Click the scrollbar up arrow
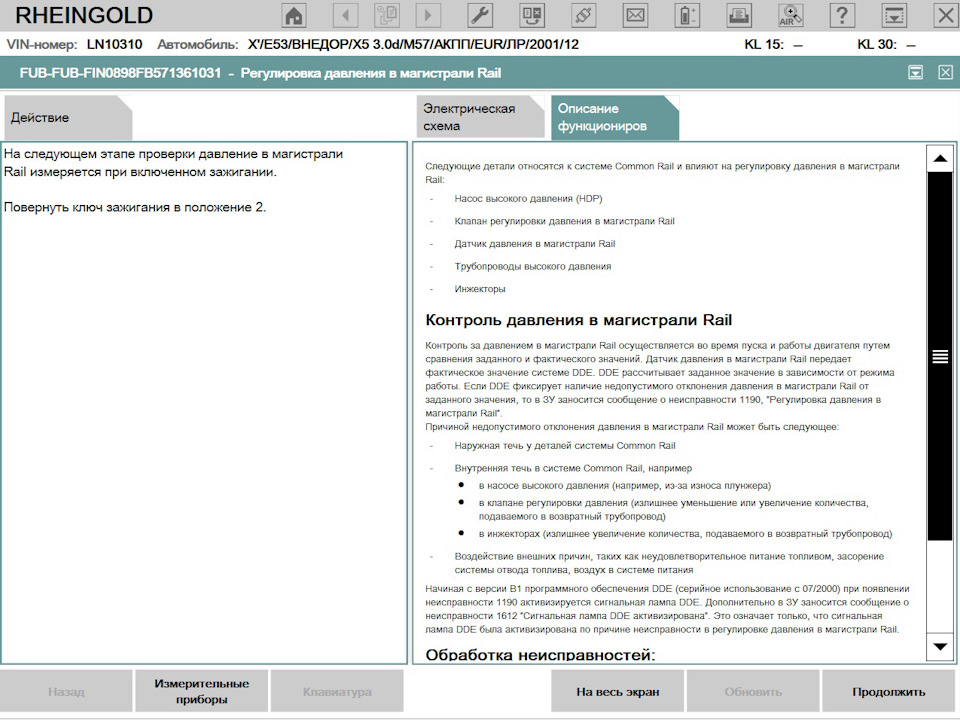Viewport: 960px width, 720px height. point(940,159)
